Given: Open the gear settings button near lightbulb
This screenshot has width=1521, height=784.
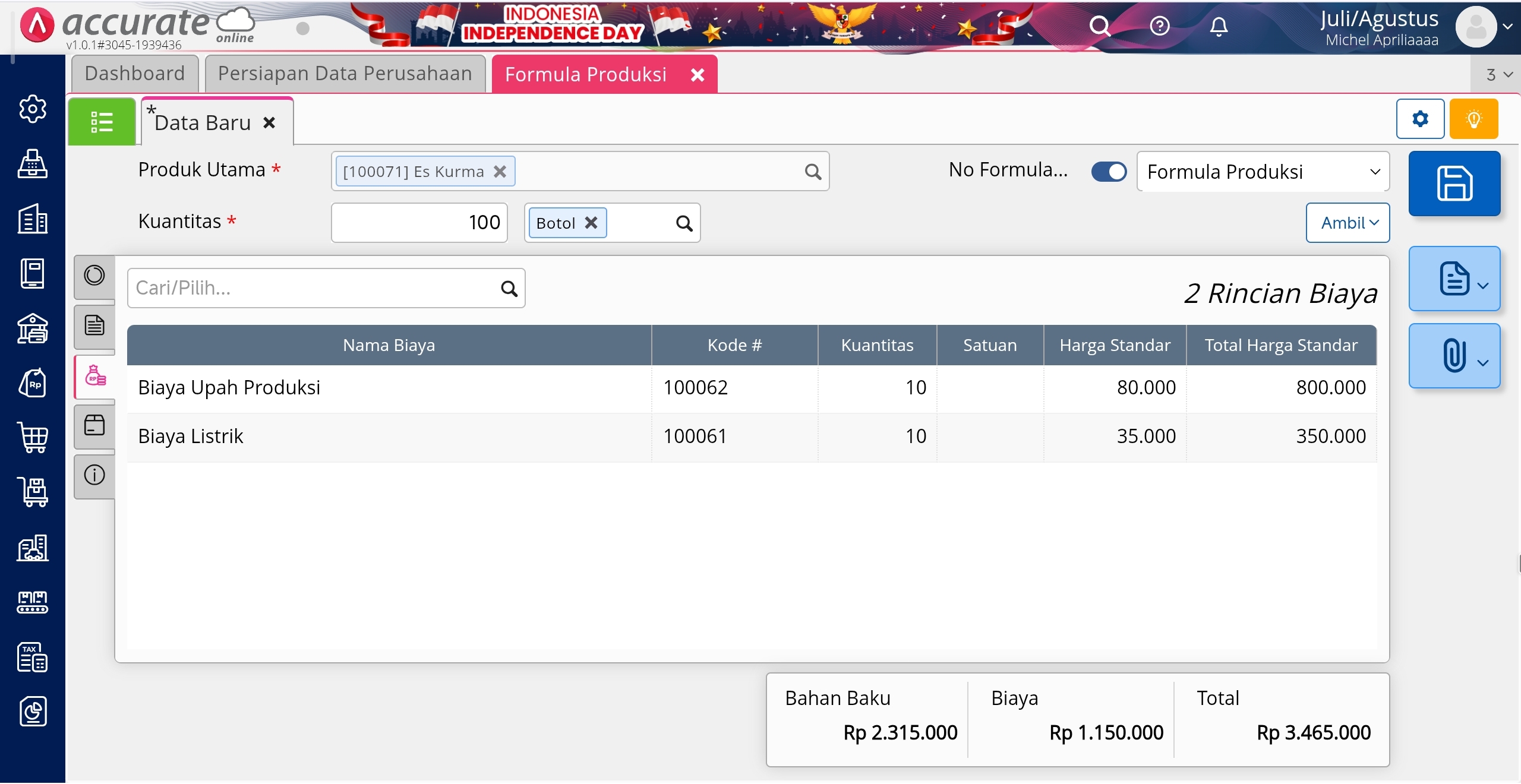Looking at the screenshot, I should [1420, 119].
